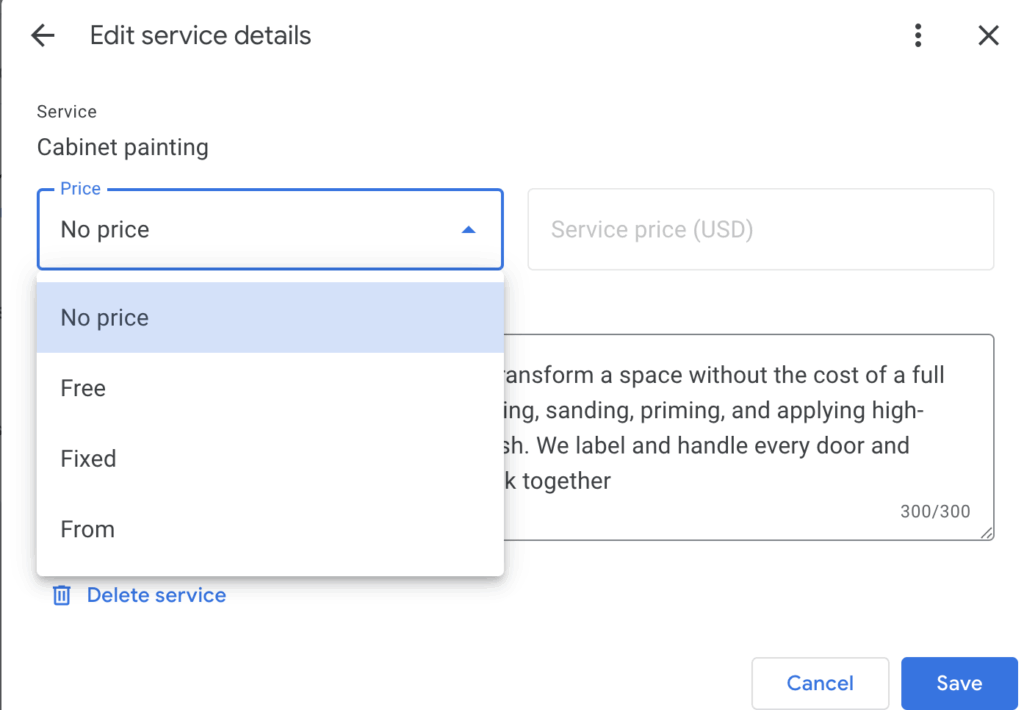The width and height of the screenshot is (1024, 710).
Task: Click the description box resize handle
Action: coord(987,533)
